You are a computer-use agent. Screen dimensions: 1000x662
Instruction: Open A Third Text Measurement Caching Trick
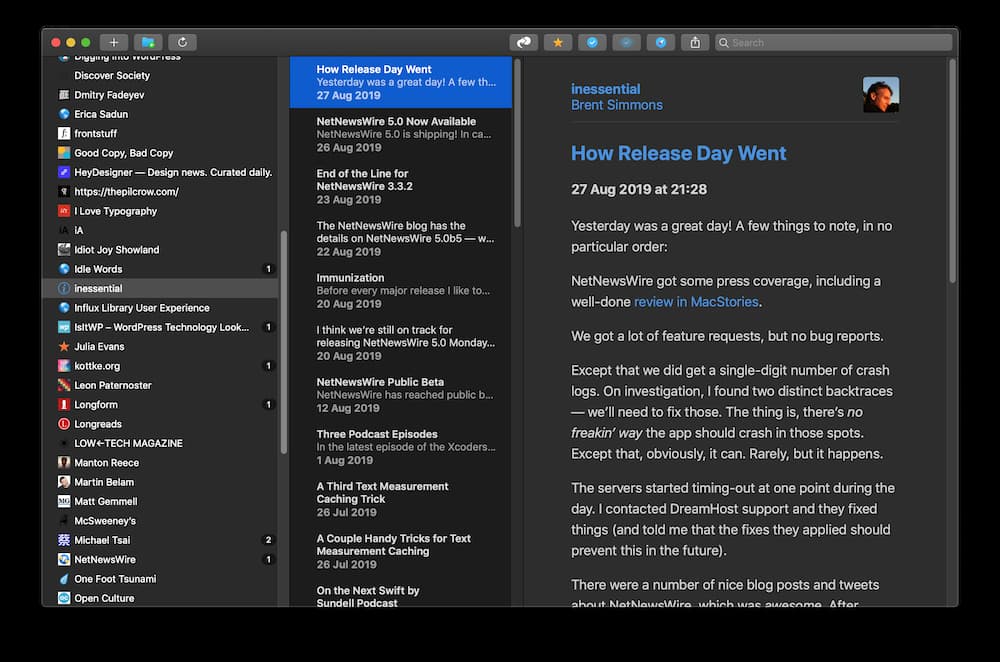(x=401, y=499)
